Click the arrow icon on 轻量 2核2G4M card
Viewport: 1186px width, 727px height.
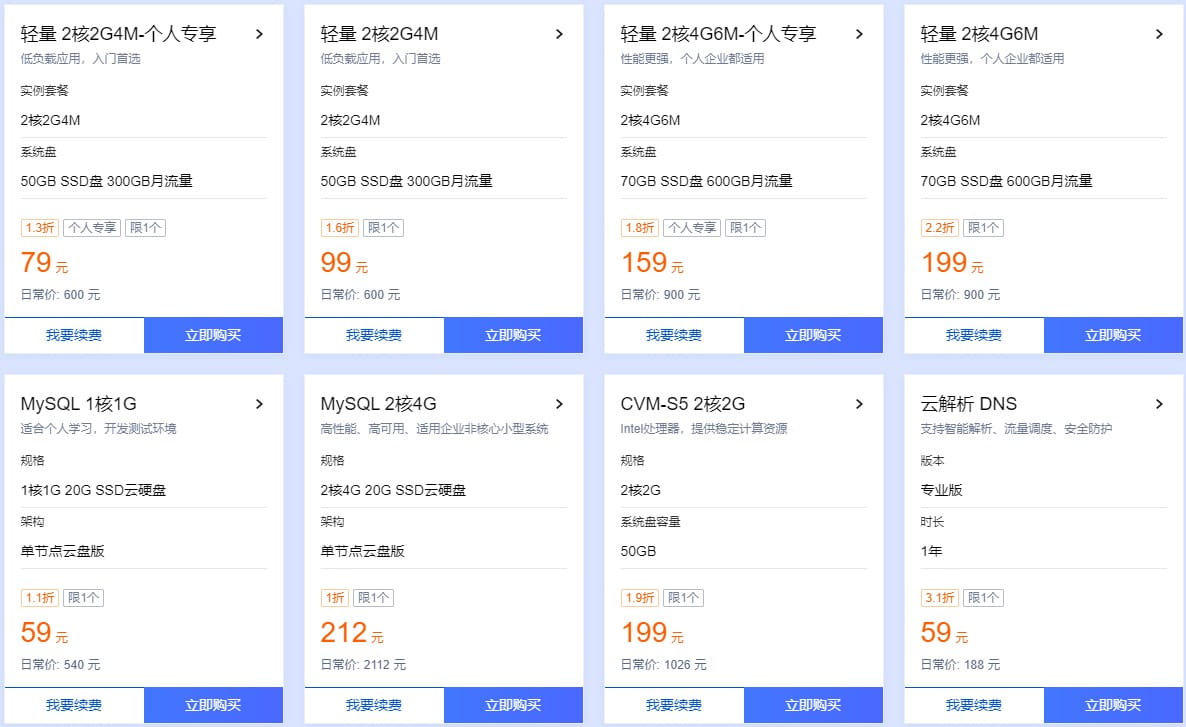(x=559, y=33)
